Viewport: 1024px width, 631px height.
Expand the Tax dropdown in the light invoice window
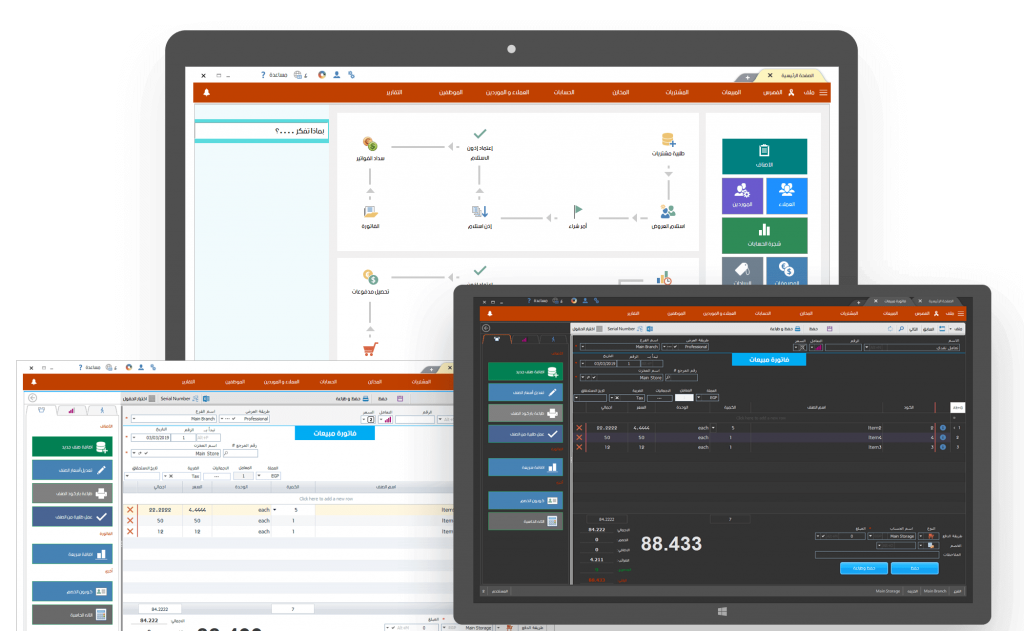click(x=166, y=476)
